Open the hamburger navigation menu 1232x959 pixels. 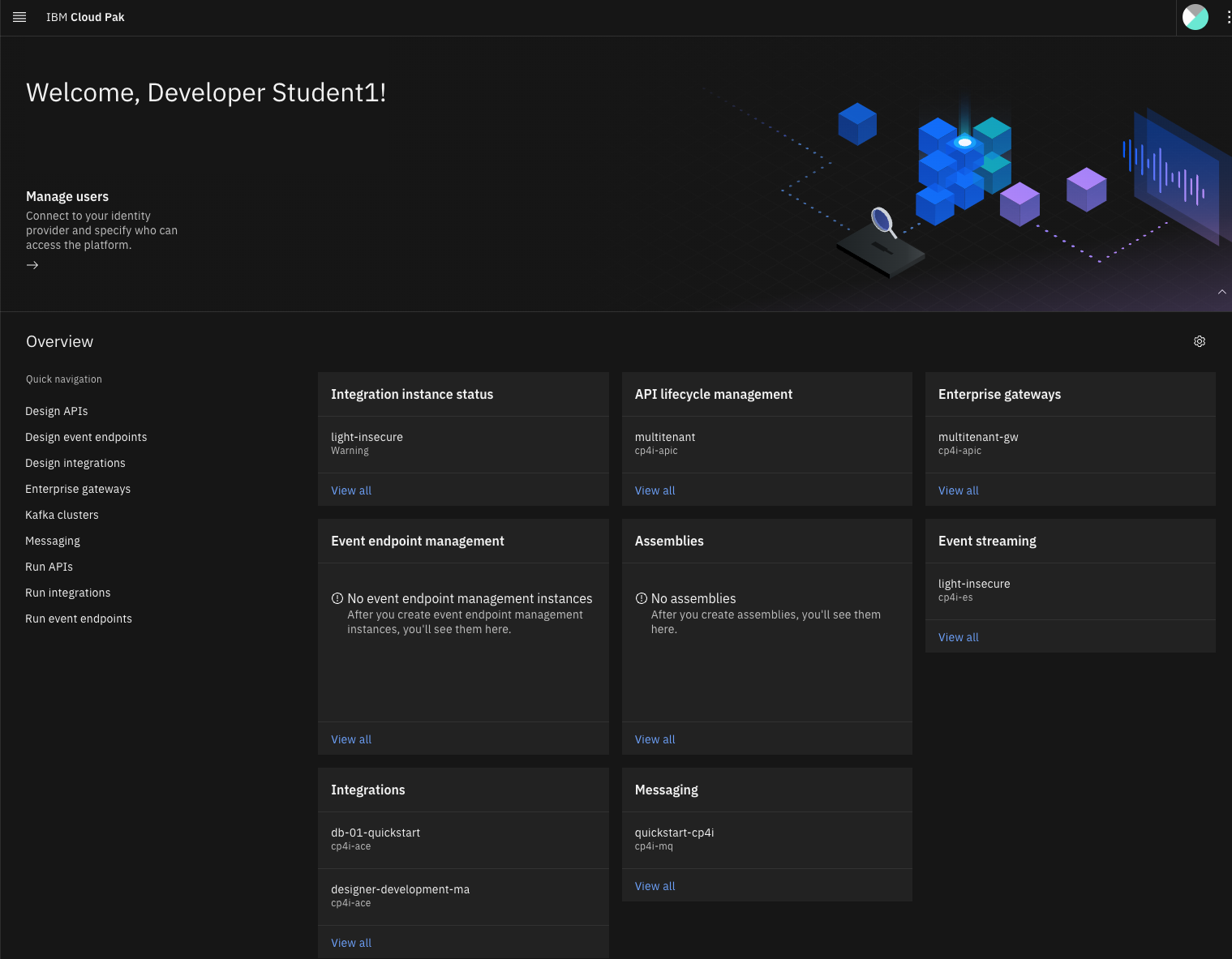tap(19, 17)
